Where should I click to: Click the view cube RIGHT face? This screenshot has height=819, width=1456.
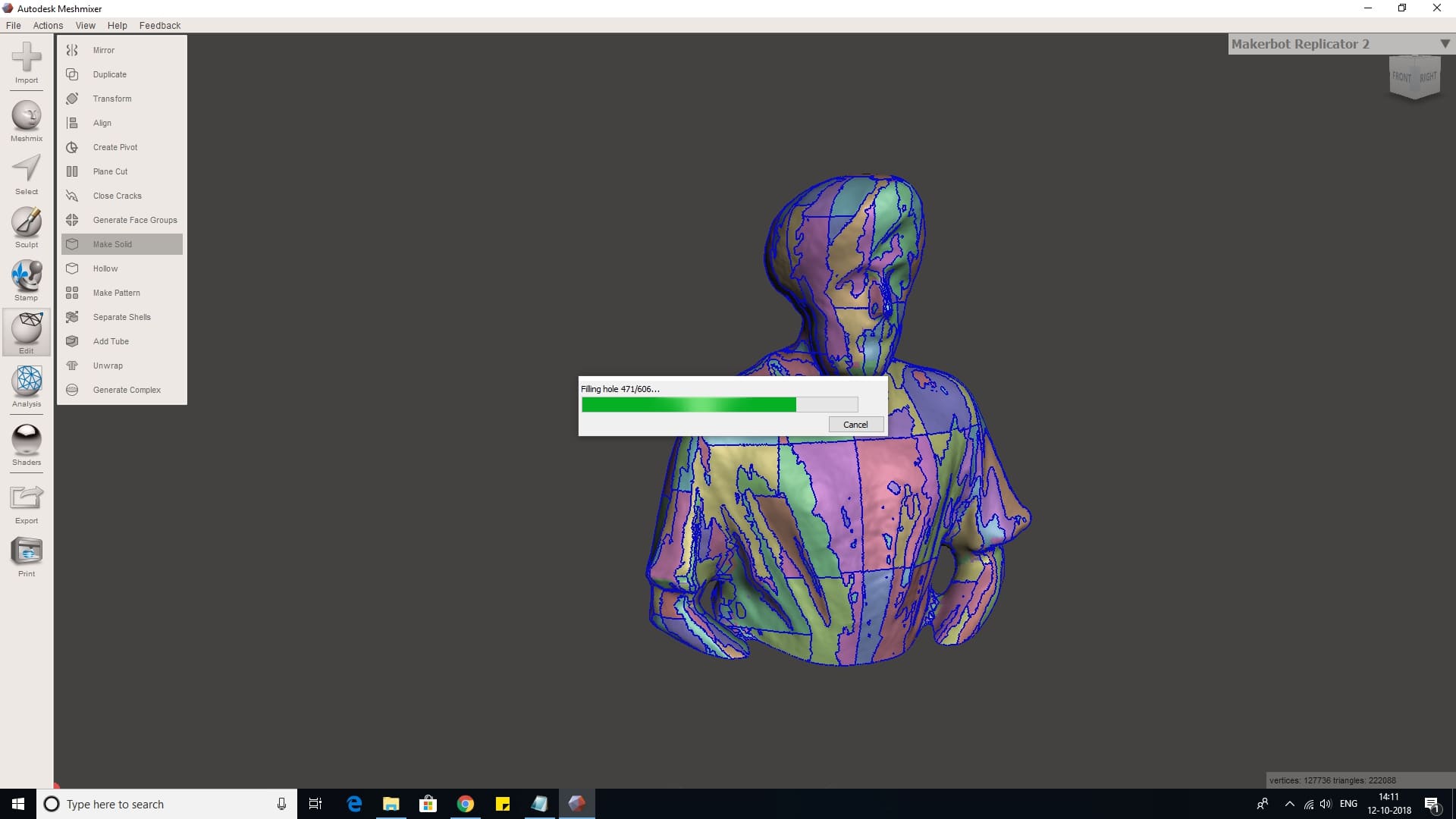(1428, 77)
